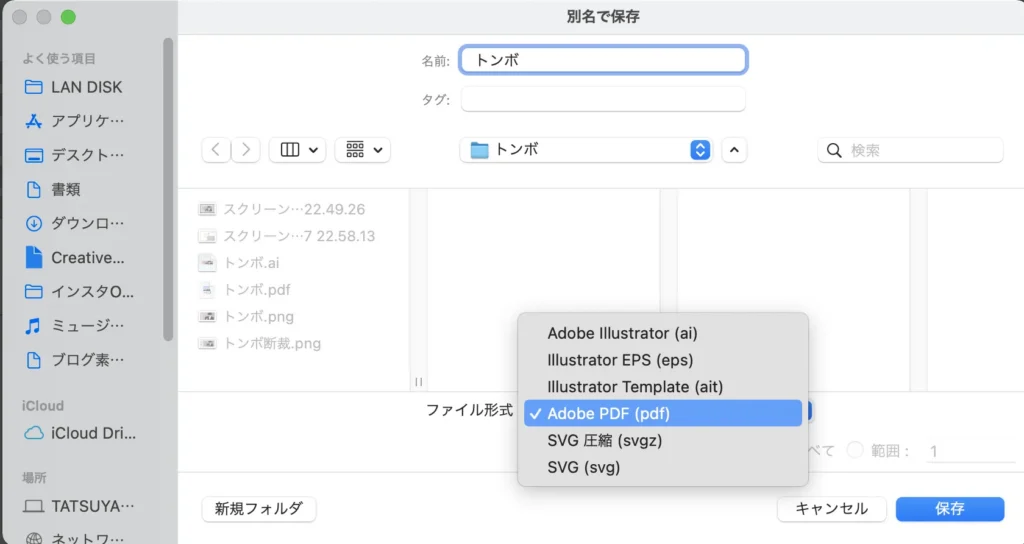Open the Applications sidebar item icon
The width and height of the screenshot is (1024, 544).
tap(34, 121)
